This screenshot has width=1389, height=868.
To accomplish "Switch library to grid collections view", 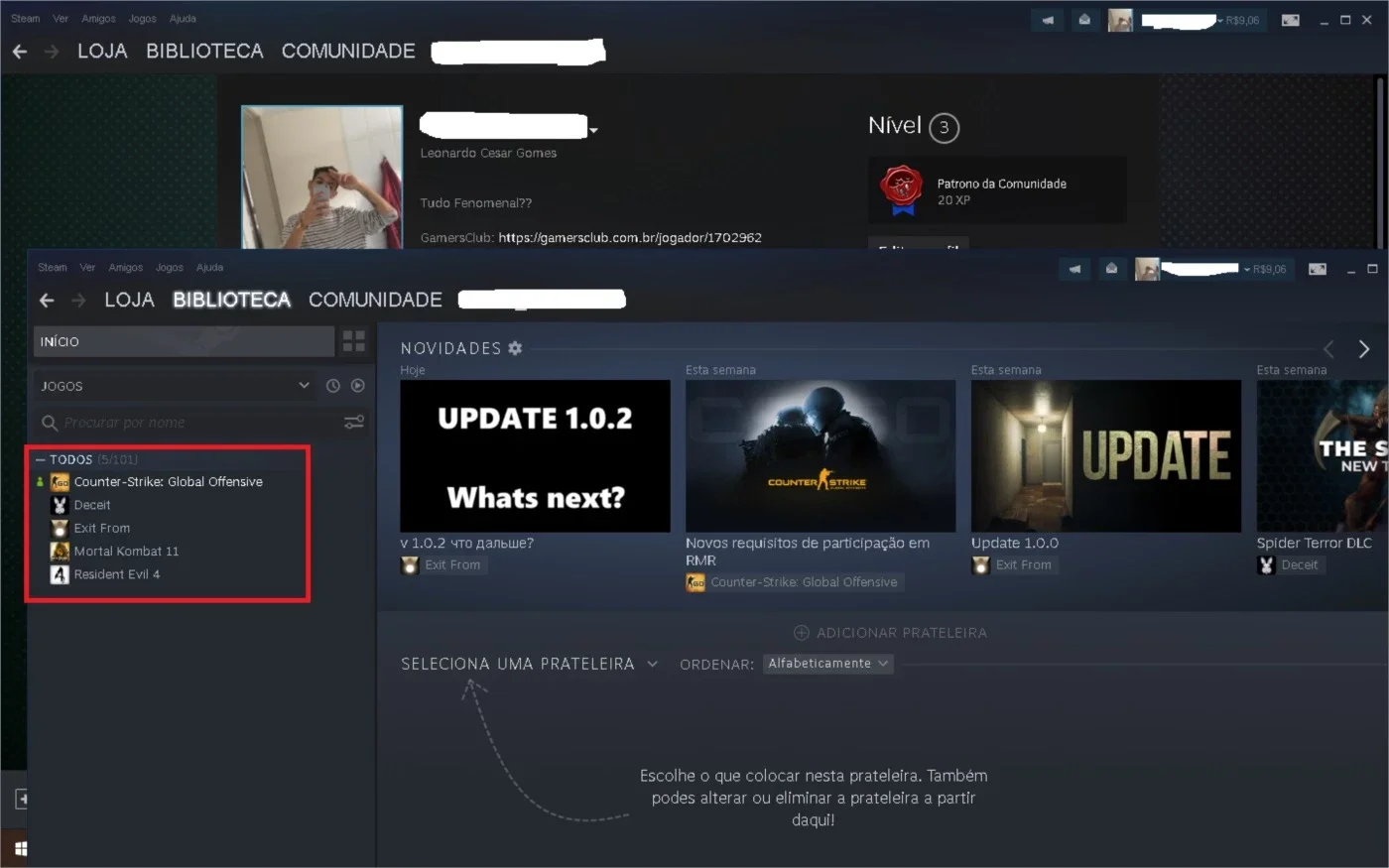I will coord(353,341).
